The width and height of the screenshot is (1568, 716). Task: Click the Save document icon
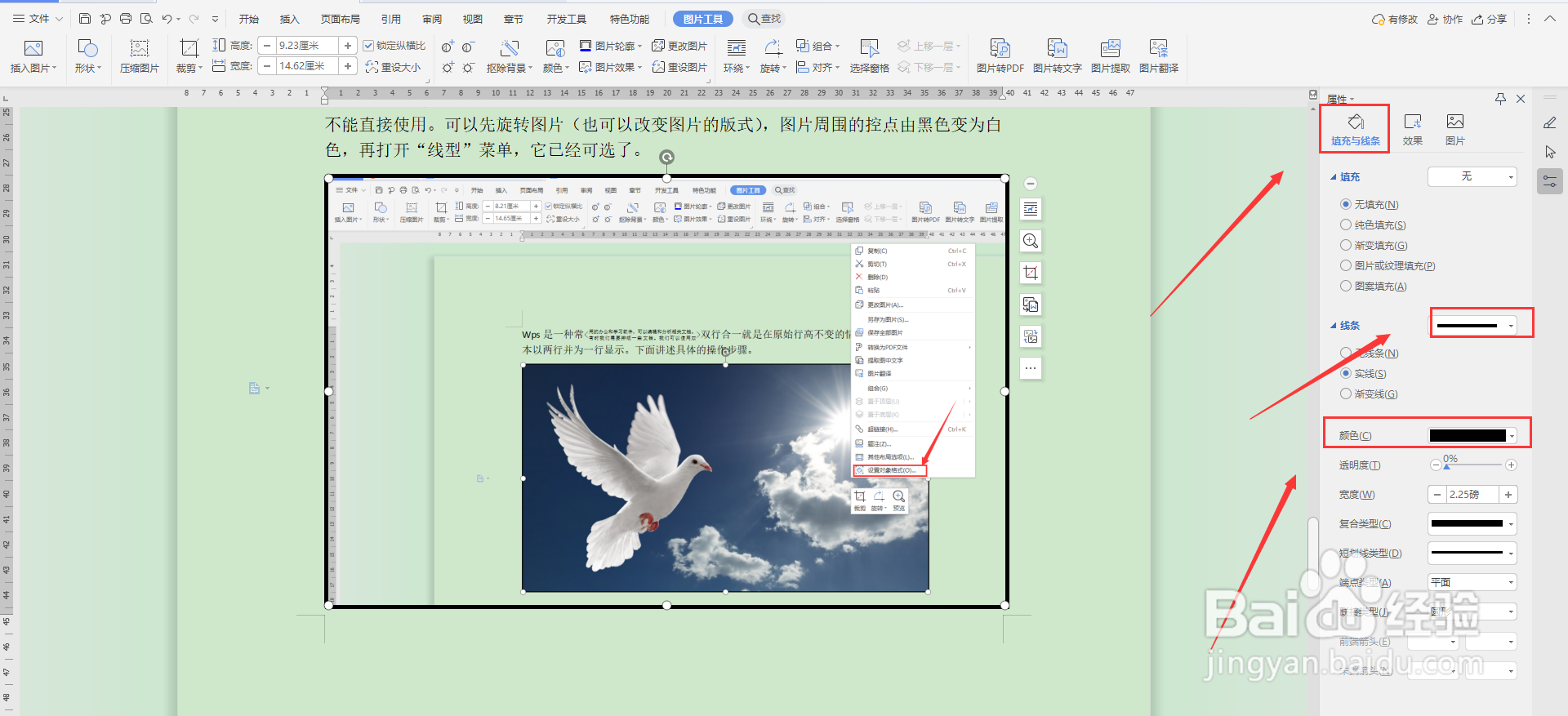85,19
